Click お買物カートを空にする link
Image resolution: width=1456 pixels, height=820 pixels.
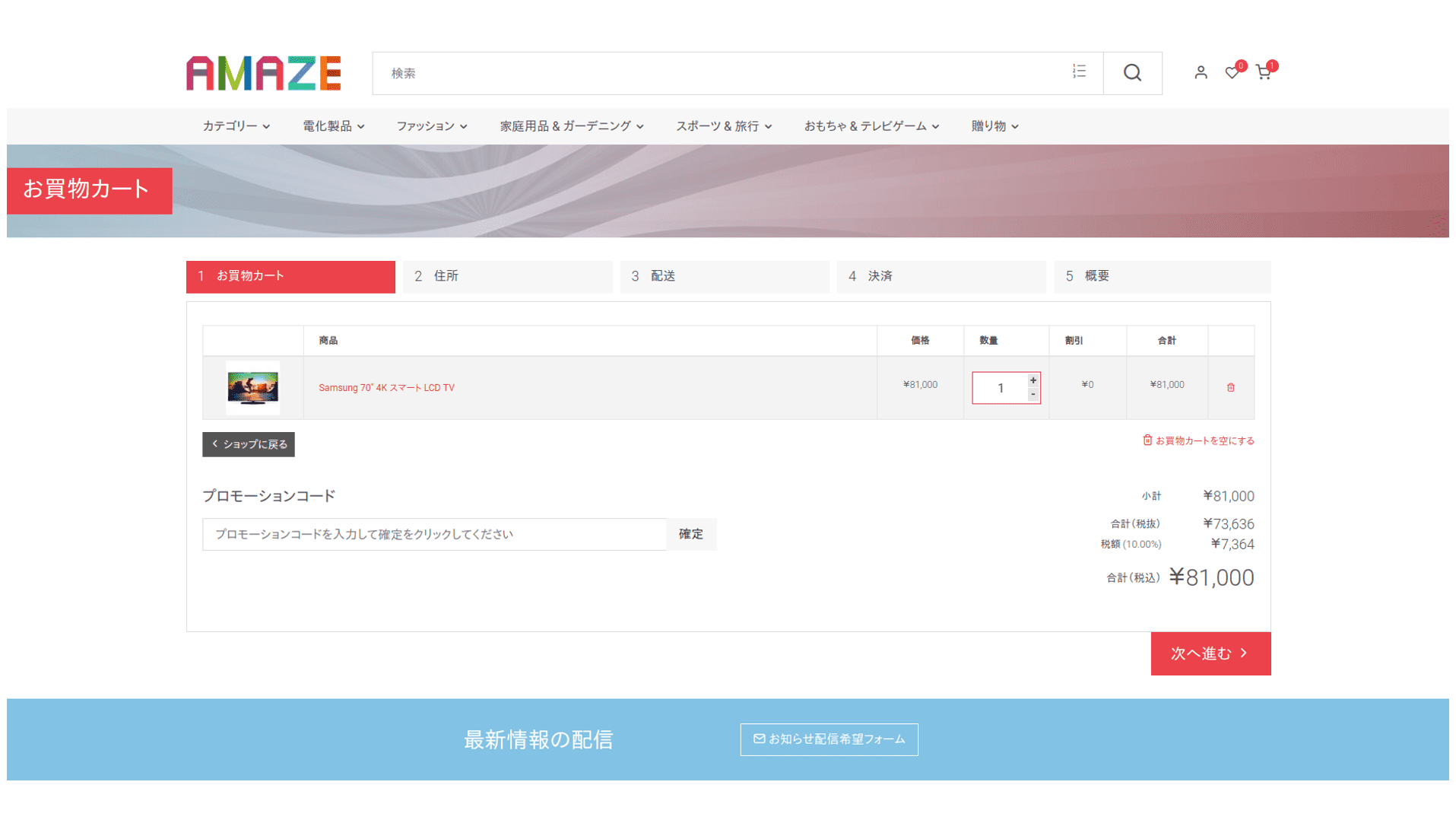[1198, 440]
